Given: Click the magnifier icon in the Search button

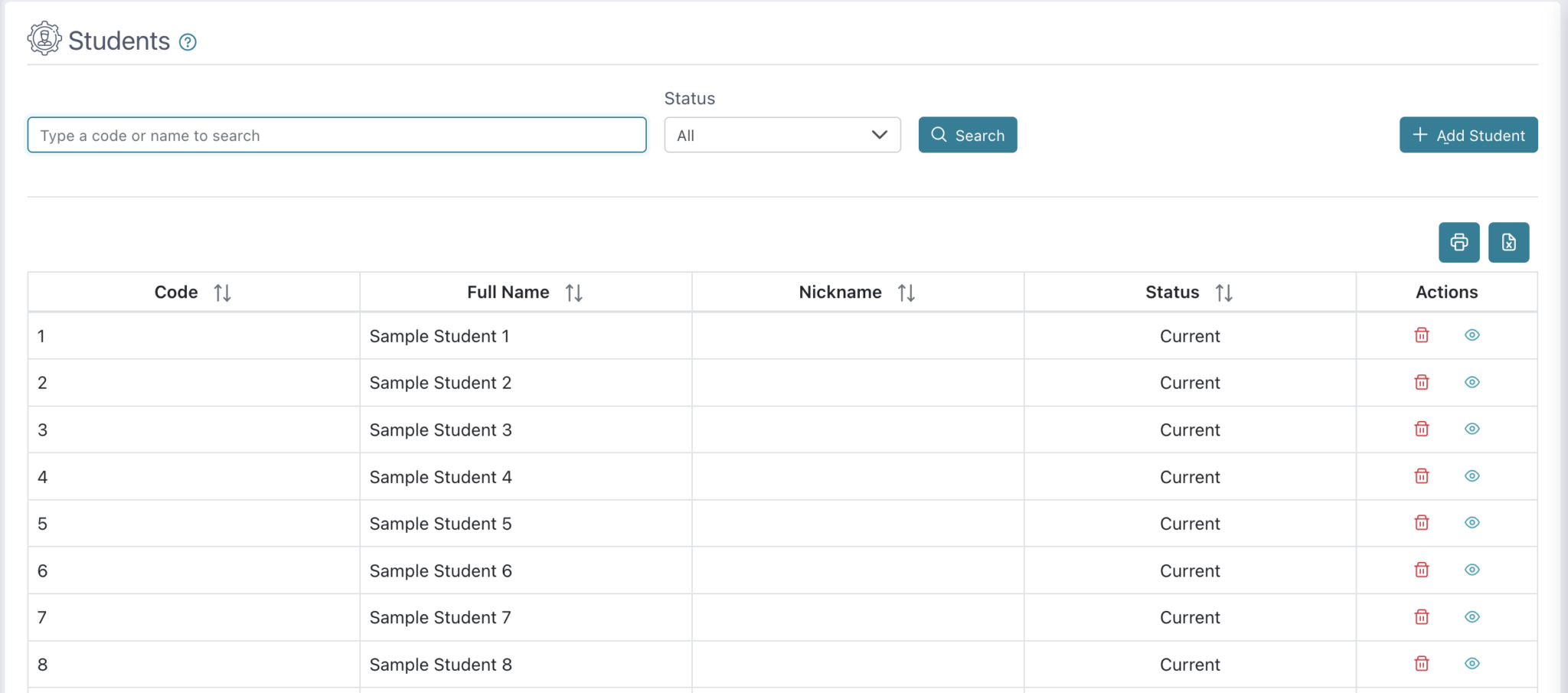Looking at the screenshot, I should click(939, 134).
